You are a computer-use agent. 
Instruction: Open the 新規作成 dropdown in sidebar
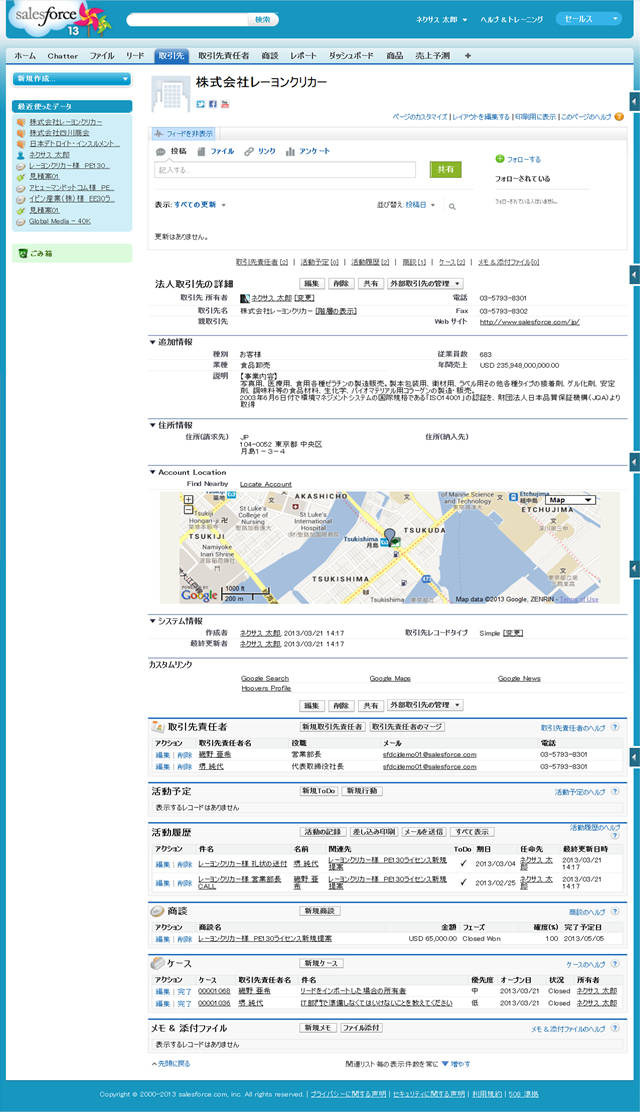72,79
